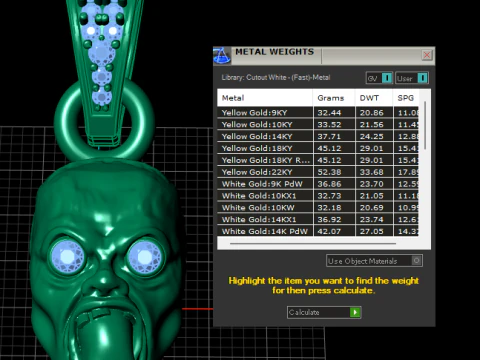This screenshot has height=360, width=480.
Task: Sort by the SPG column header
Action: click(x=406, y=98)
